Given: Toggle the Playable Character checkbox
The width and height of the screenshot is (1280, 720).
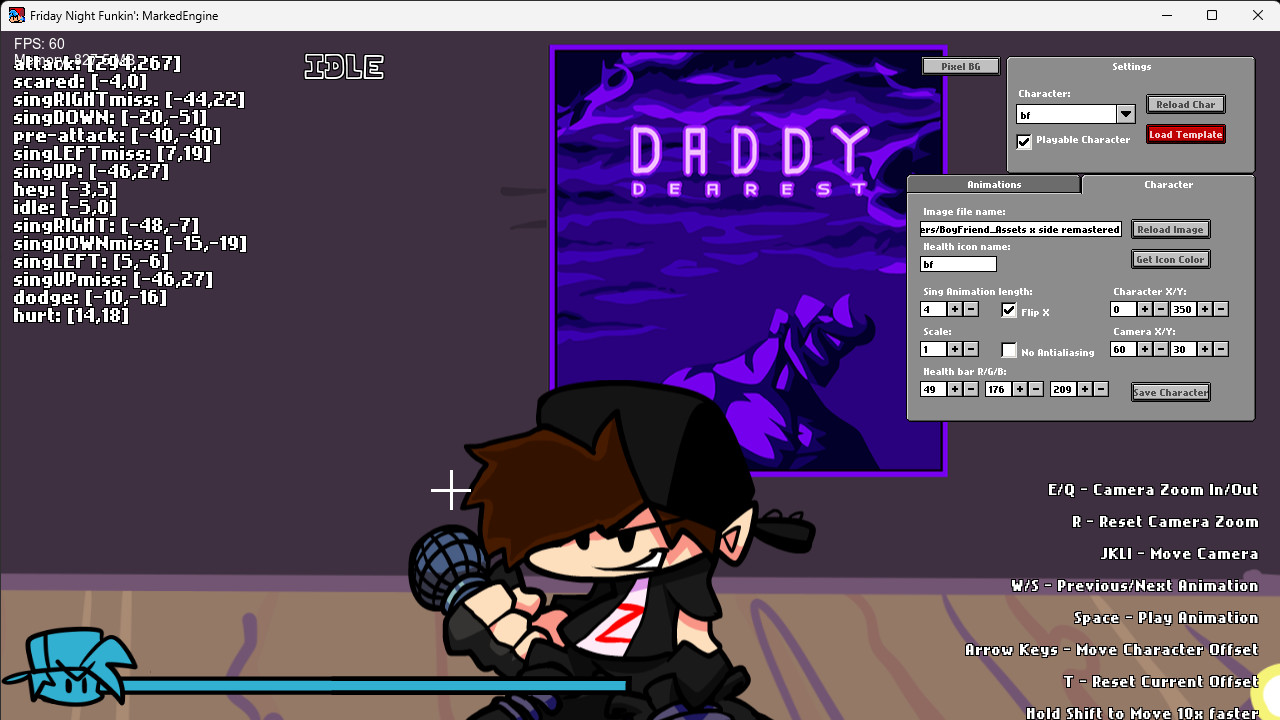Looking at the screenshot, I should point(1024,142).
